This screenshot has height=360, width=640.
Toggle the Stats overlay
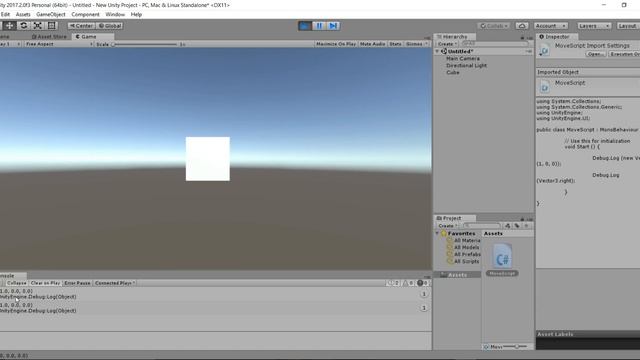[395, 44]
